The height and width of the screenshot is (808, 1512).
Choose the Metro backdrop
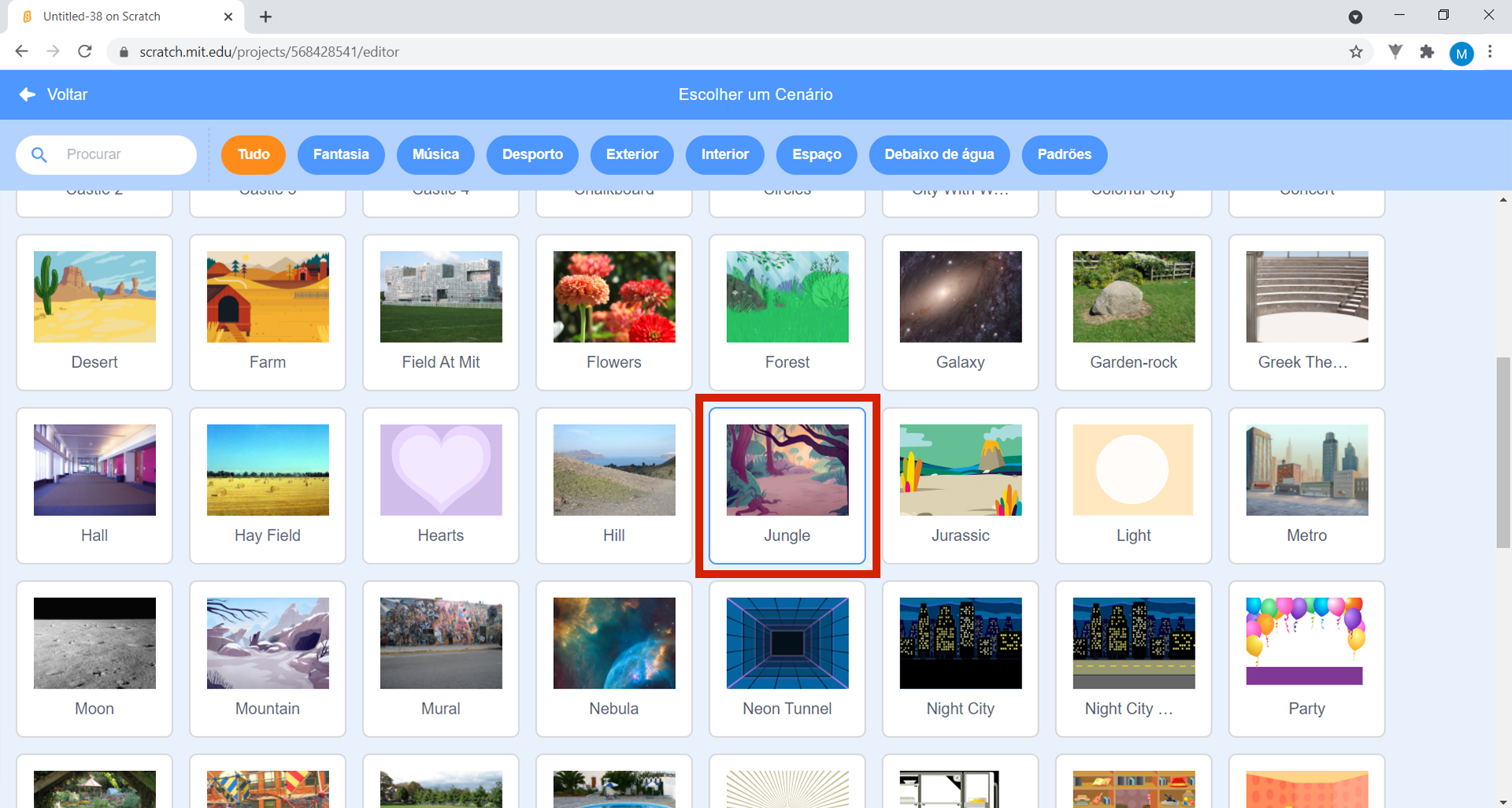1307,486
